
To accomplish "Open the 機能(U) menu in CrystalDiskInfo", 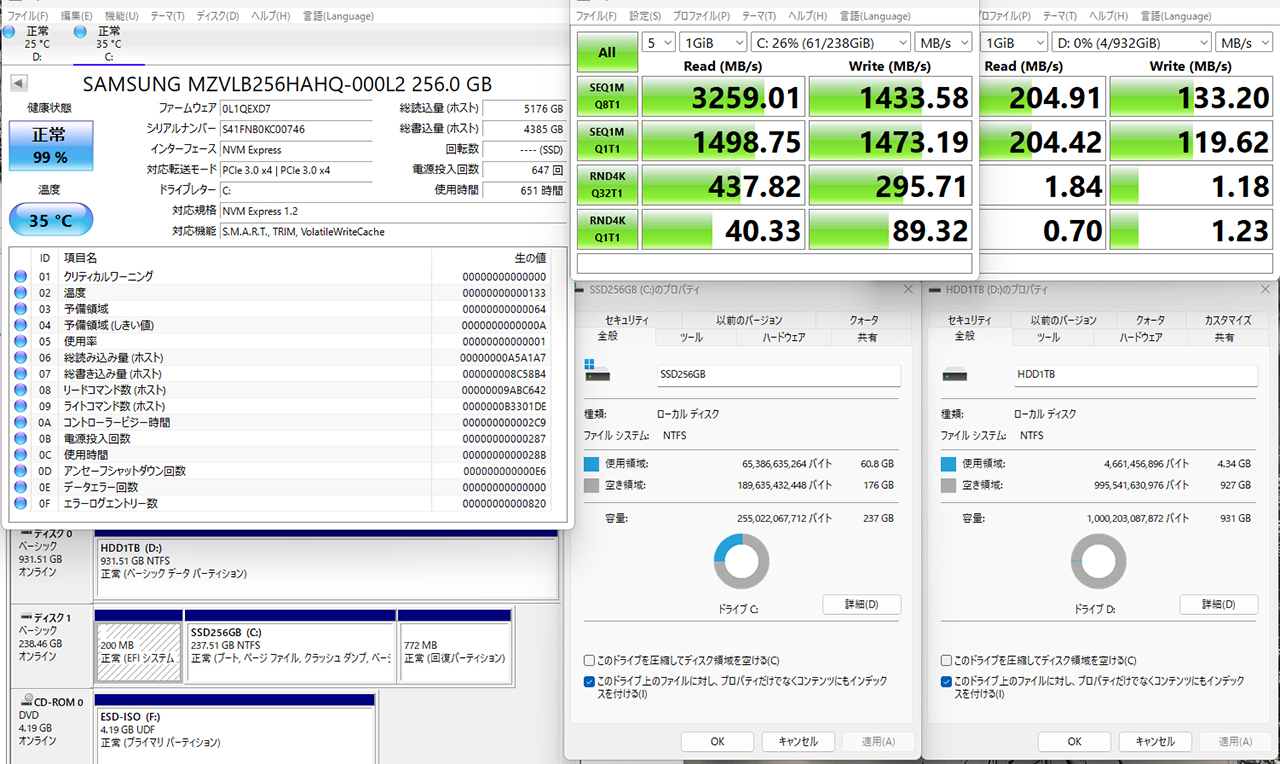I will click(x=122, y=16).
